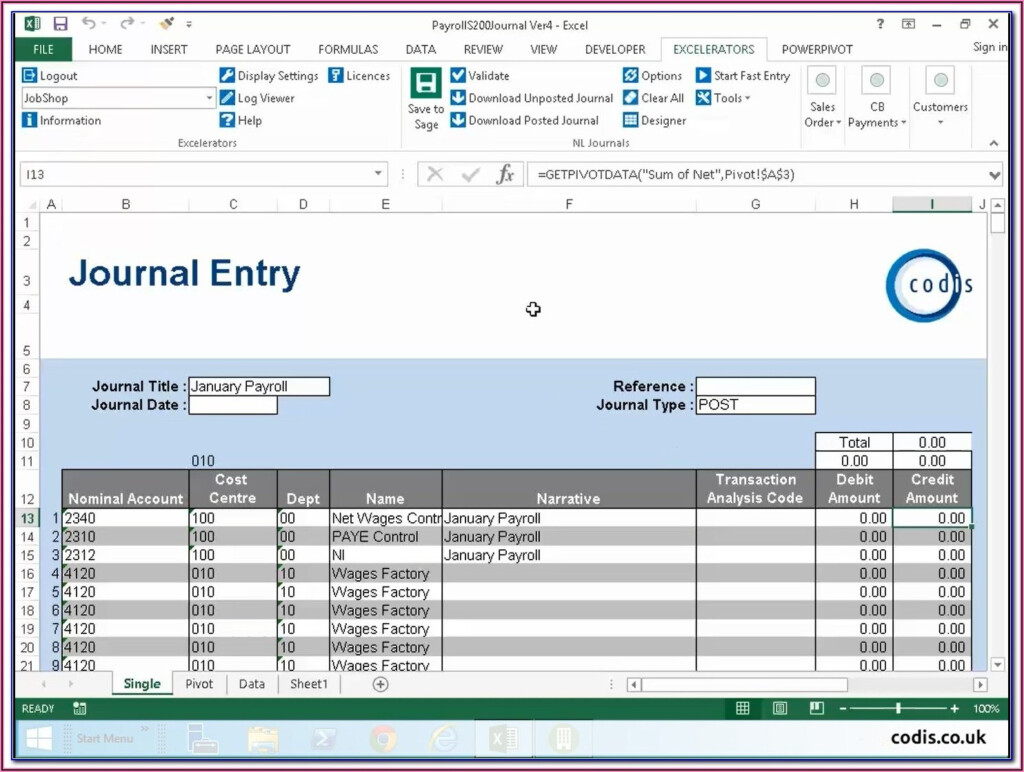Click Save to Sage button
The width and height of the screenshot is (1024, 772).
pyautogui.click(x=426, y=99)
